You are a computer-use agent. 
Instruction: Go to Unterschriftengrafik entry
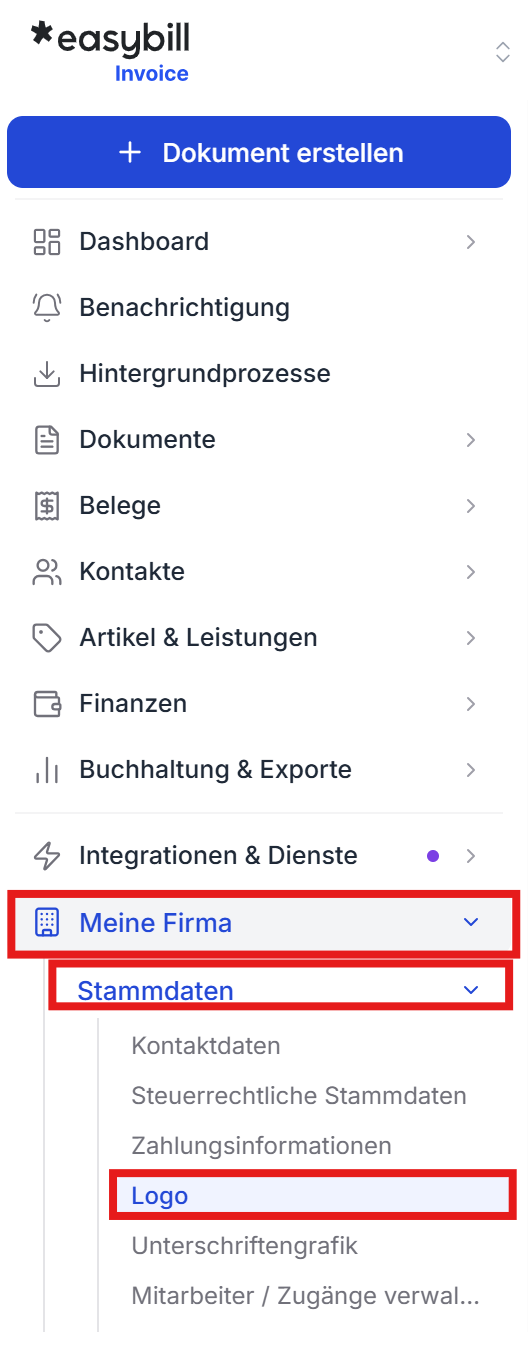pyautogui.click(x=245, y=1246)
